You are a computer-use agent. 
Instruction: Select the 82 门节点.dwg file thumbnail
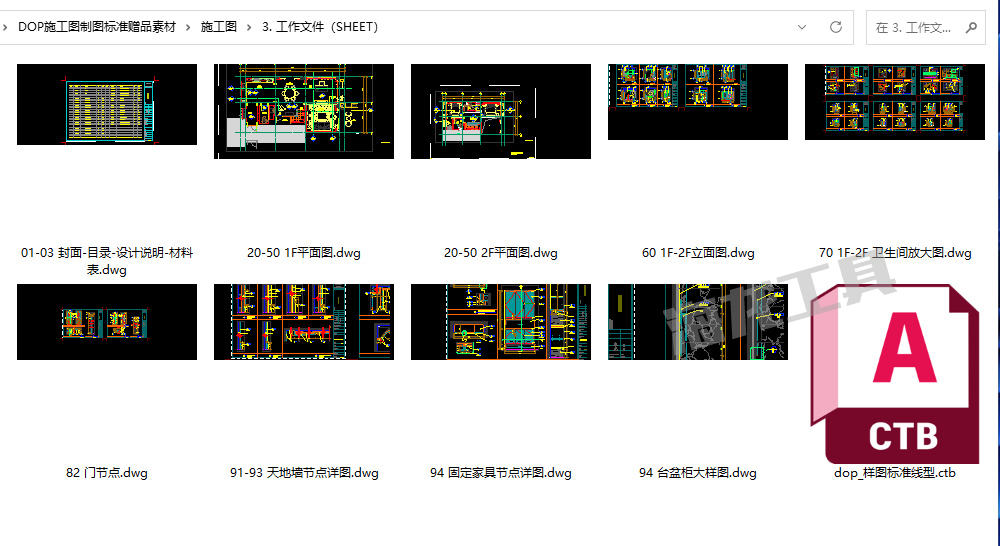point(107,322)
